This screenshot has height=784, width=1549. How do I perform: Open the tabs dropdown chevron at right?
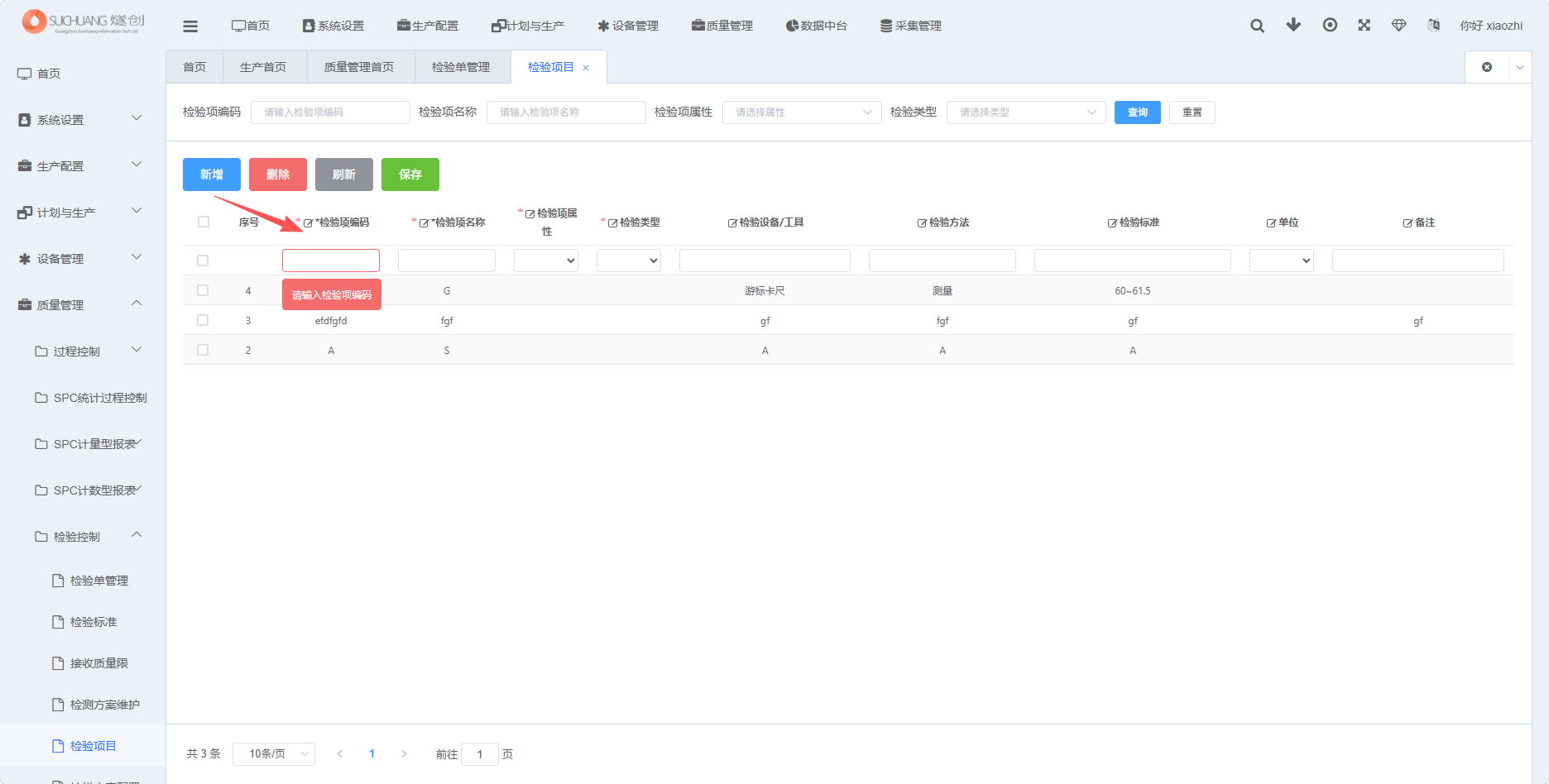click(x=1520, y=67)
